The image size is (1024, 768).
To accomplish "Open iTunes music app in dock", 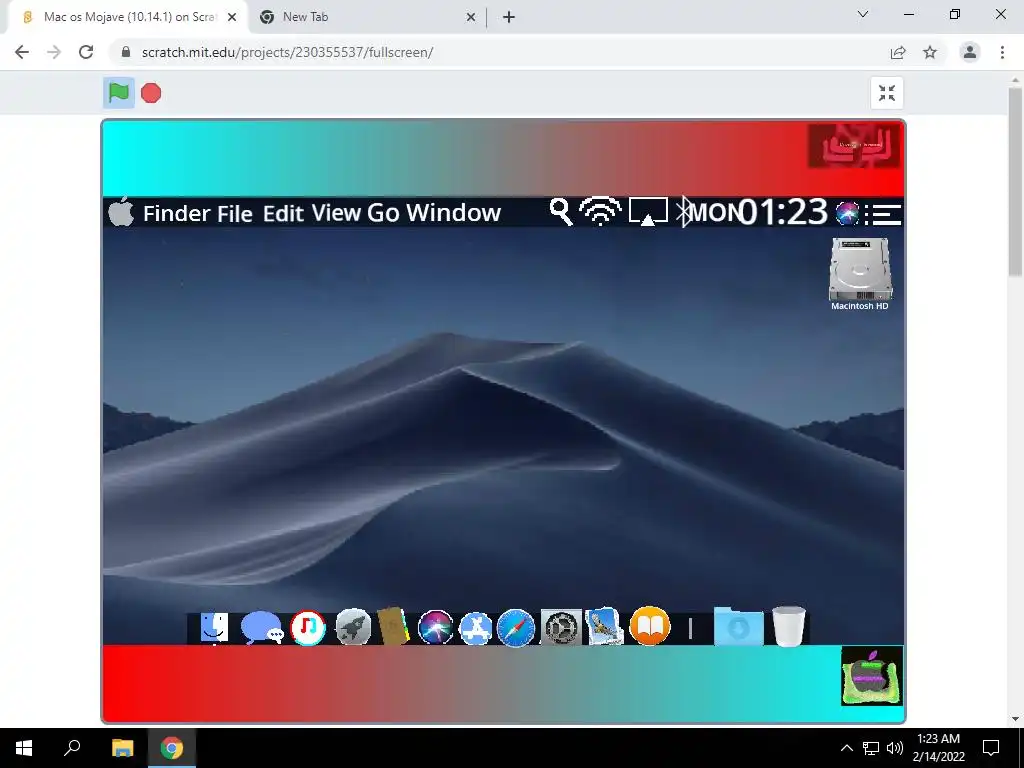I will click(308, 628).
